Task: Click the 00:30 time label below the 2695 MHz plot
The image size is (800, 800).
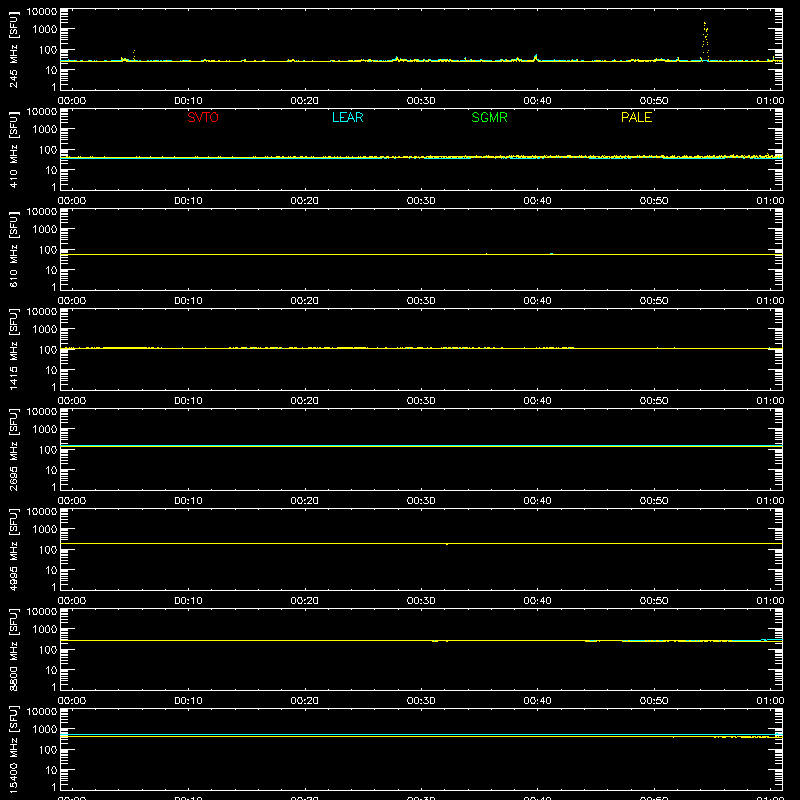Action: point(421,501)
